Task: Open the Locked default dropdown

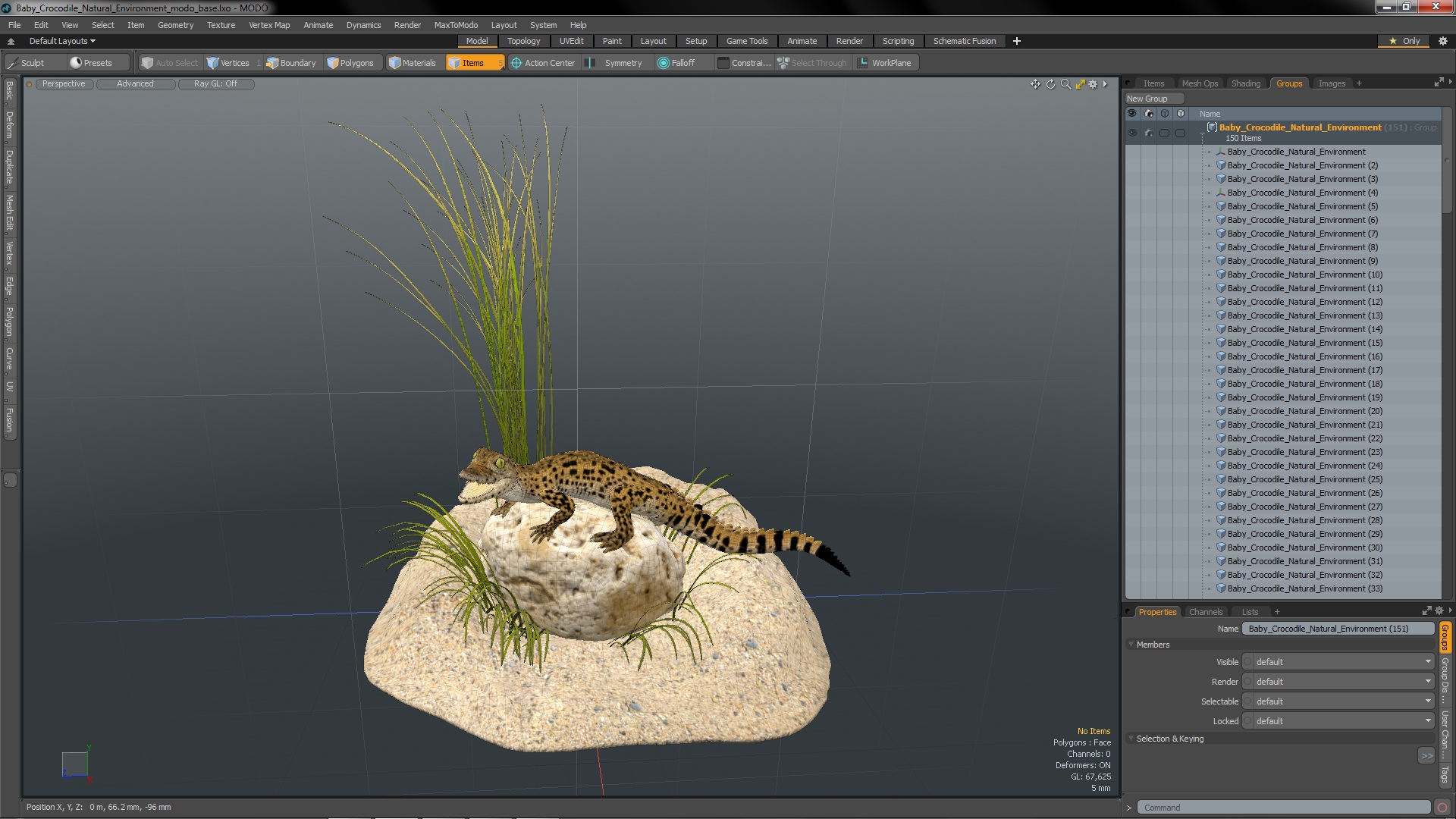Action: click(x=1342, y=721)
